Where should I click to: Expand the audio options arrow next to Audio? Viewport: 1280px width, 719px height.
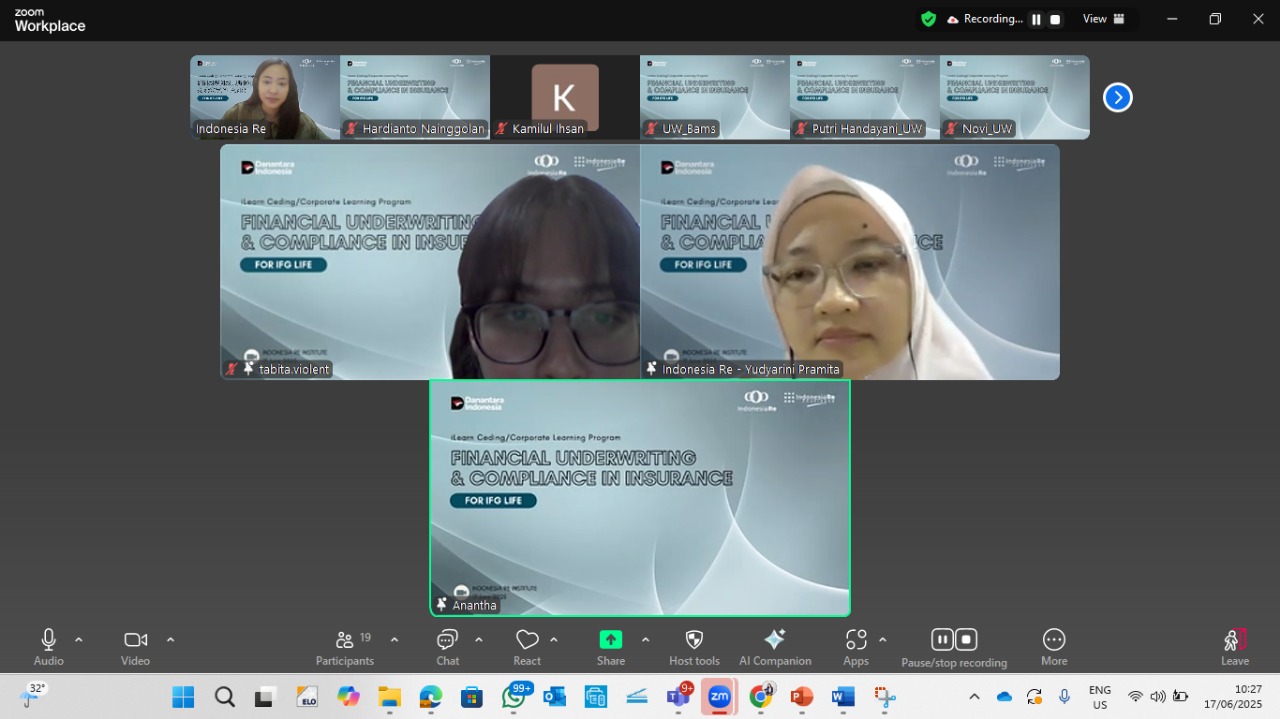click(x=79, y=639)
